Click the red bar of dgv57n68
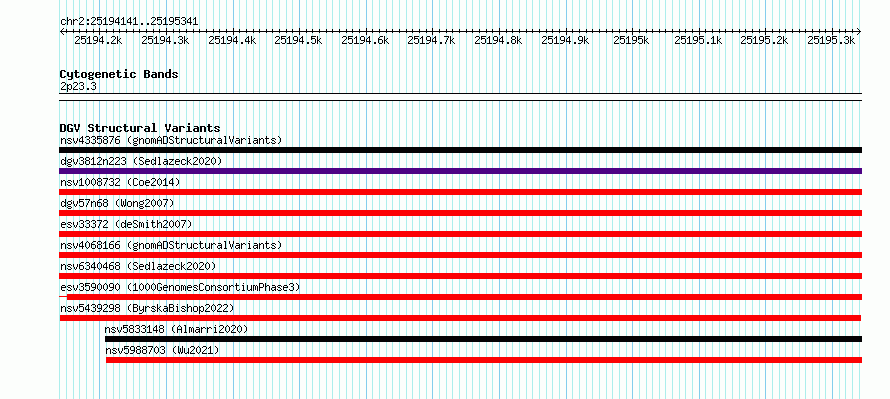This screenshot has height=399, width=890. coord(460,213)
